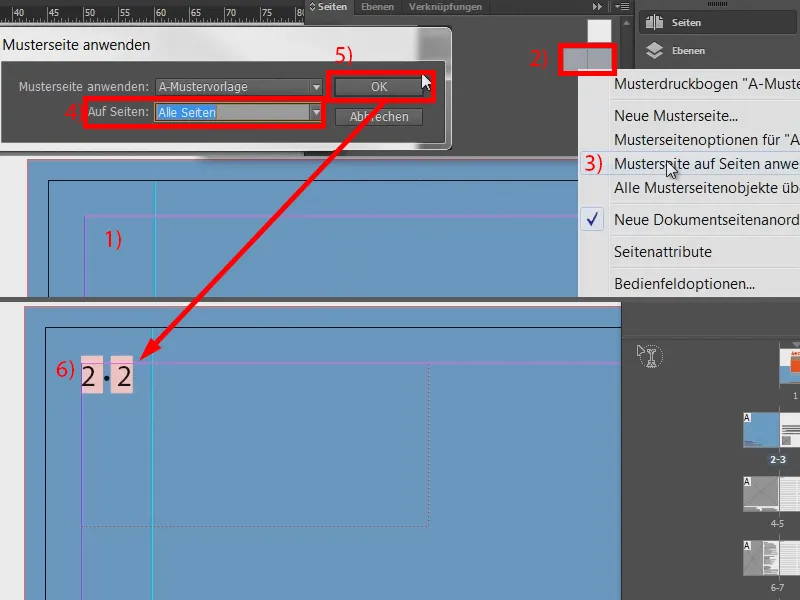Select the A-Mustervorlage master spread thumbnail
Screen dimensions: 800x600
click(587, 59)
